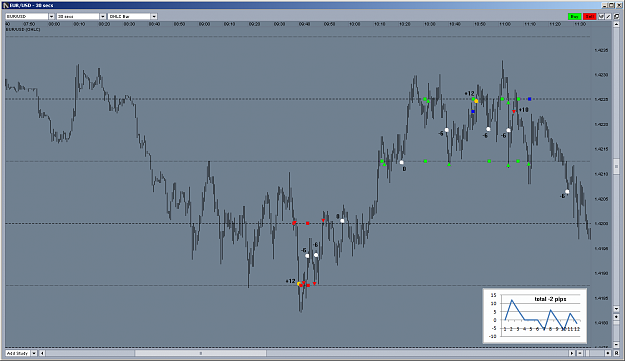Open the Add Study dropdown arrow

(34, 353)
